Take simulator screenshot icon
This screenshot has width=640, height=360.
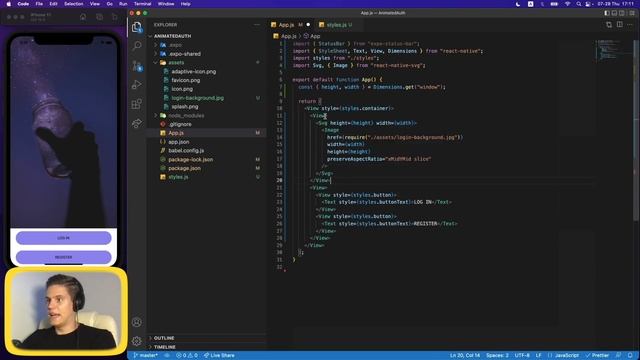click(x=99, y=17)
